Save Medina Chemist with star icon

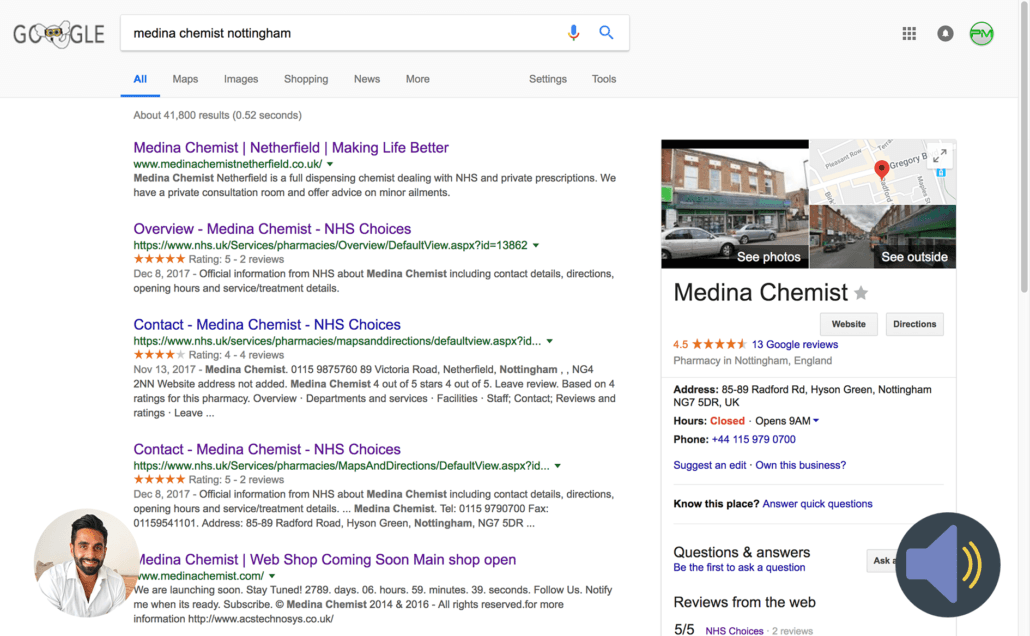click(x=861, y=293)
